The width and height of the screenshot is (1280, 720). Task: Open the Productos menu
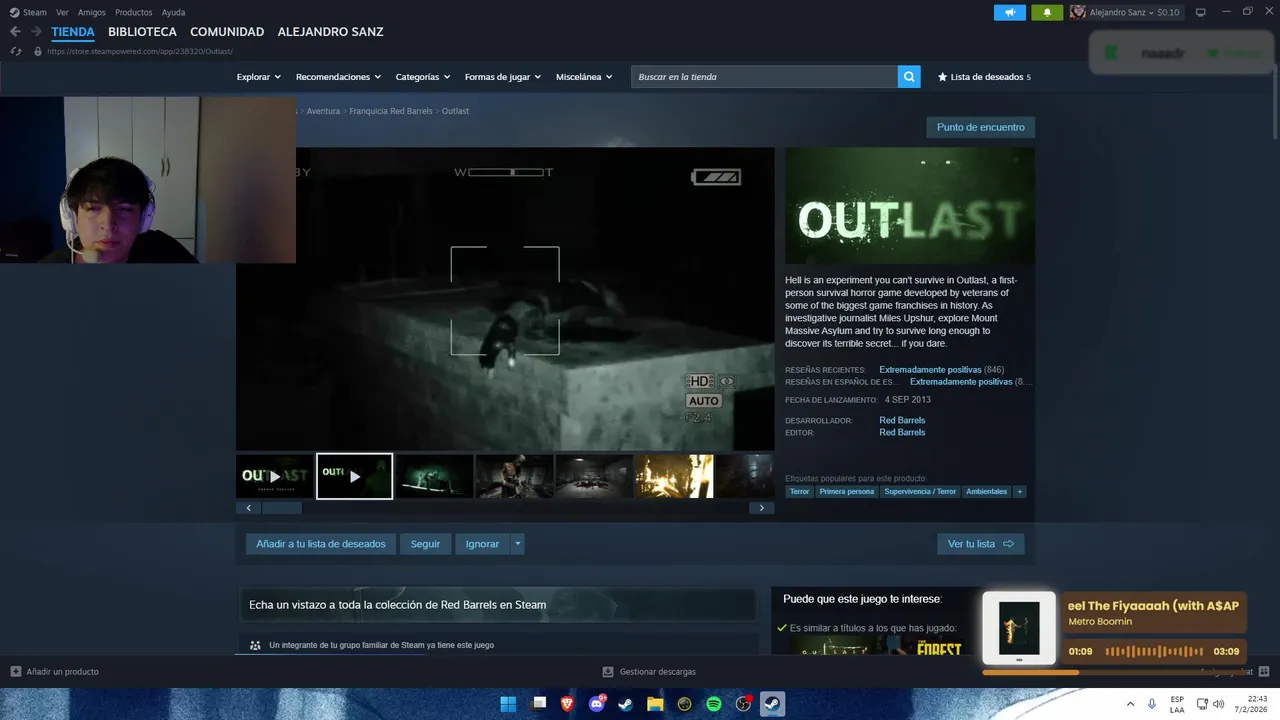point(134,12)
